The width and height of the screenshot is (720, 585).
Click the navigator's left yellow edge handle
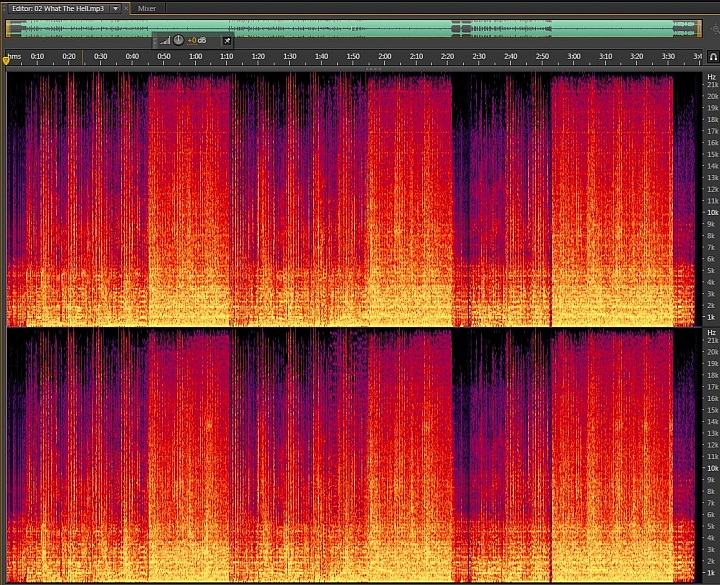click(8, 28)
